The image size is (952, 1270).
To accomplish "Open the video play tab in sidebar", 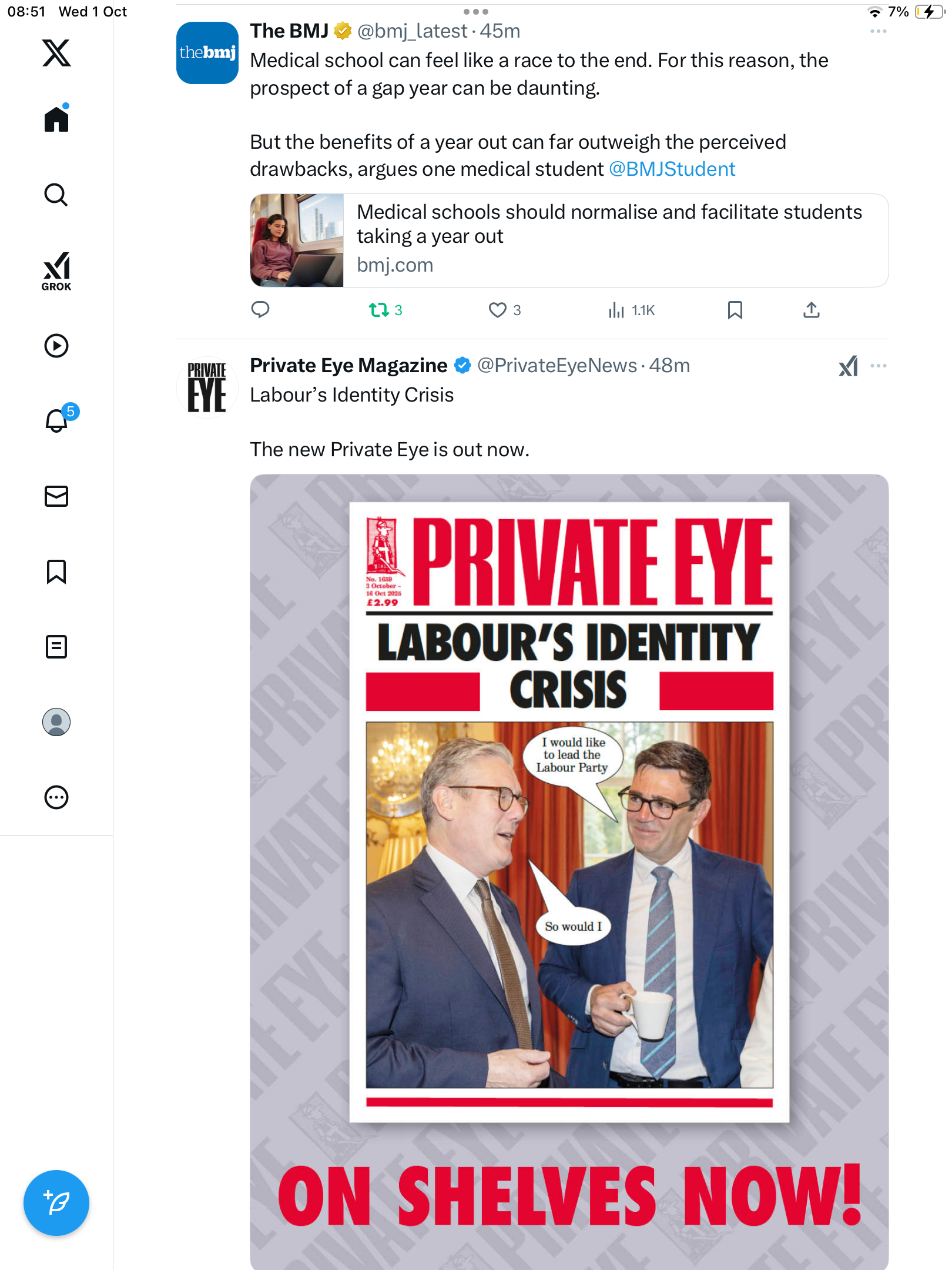I will (56, 346).
